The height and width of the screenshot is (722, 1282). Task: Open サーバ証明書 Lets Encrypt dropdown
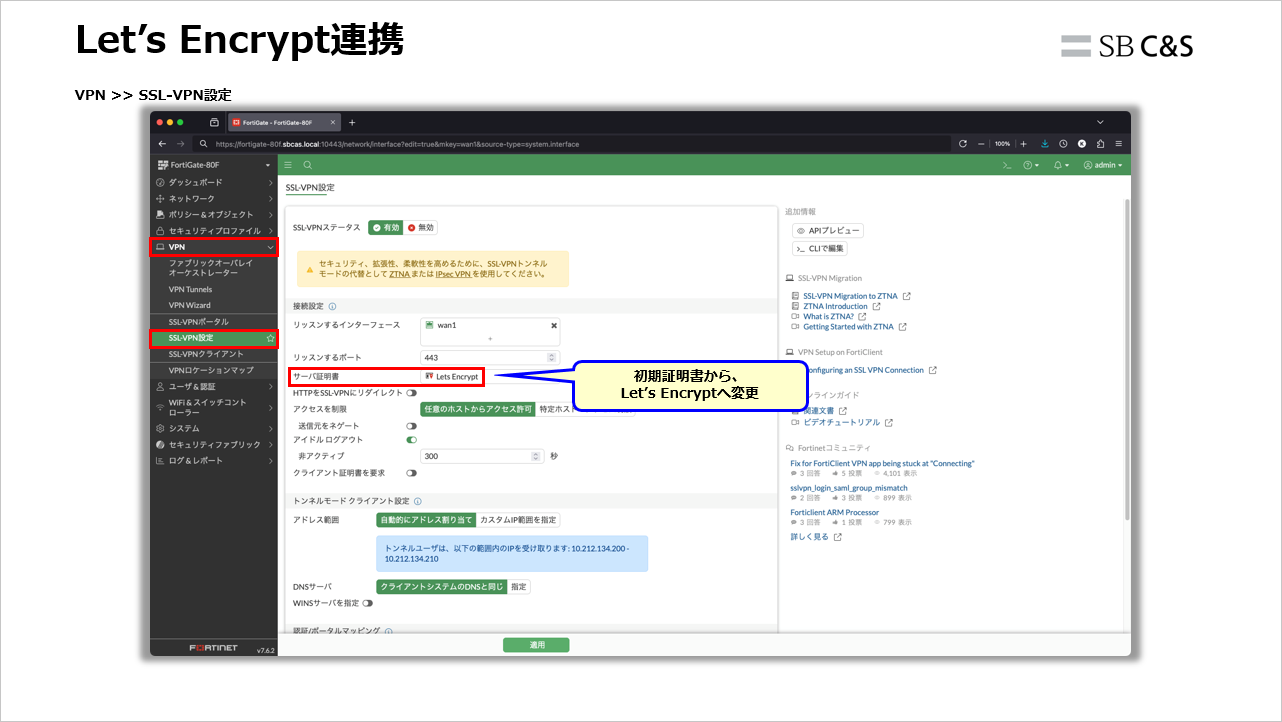point(489,377)
